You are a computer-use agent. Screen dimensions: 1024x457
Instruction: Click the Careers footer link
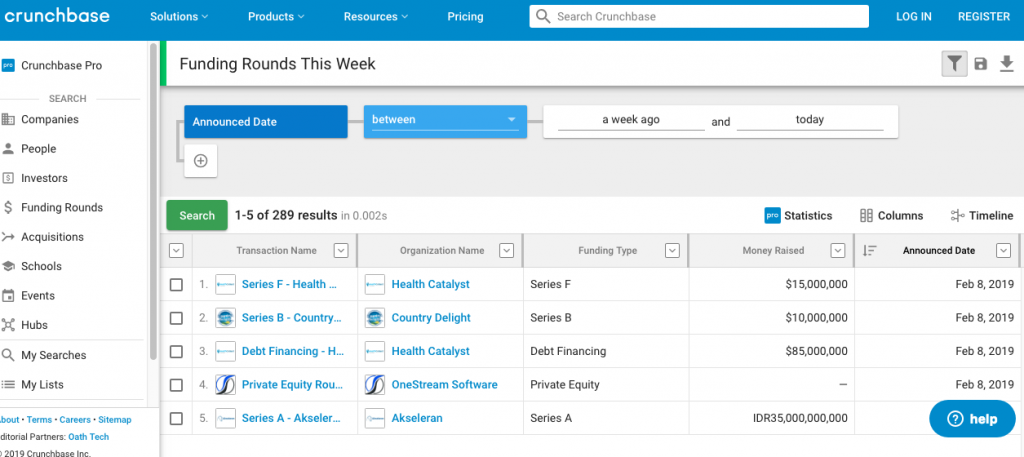(75, 420)
